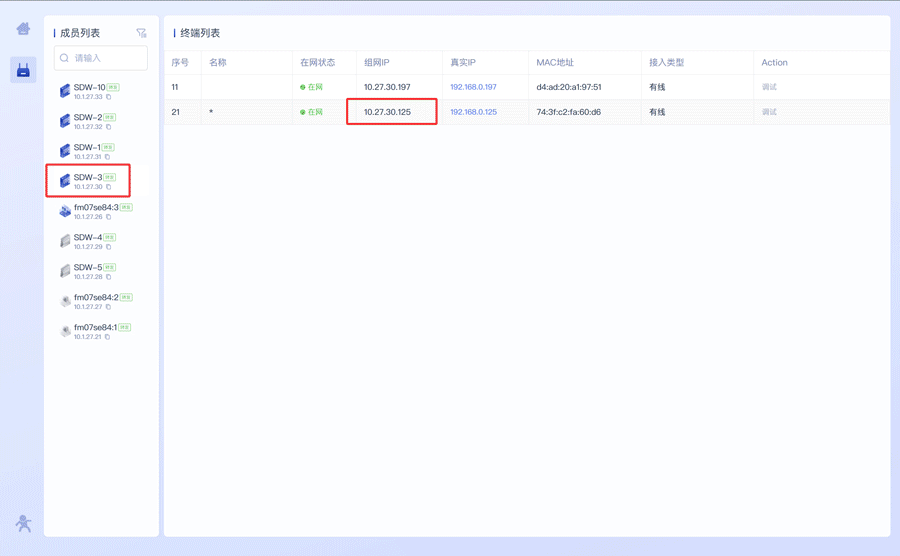
Task: Select member SDW-4 in the list
Action: pyautogui.click(x=88, y=238)
